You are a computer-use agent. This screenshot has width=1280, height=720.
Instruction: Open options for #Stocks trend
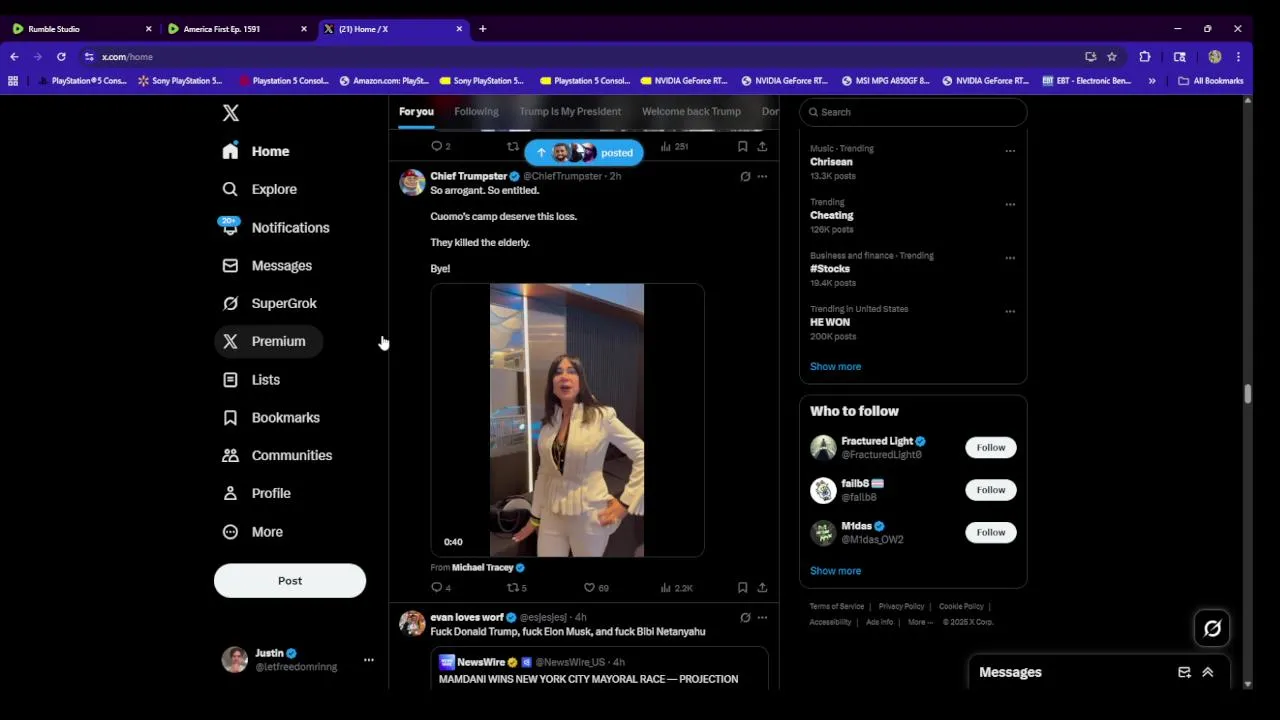click(x=1010, y=258)
